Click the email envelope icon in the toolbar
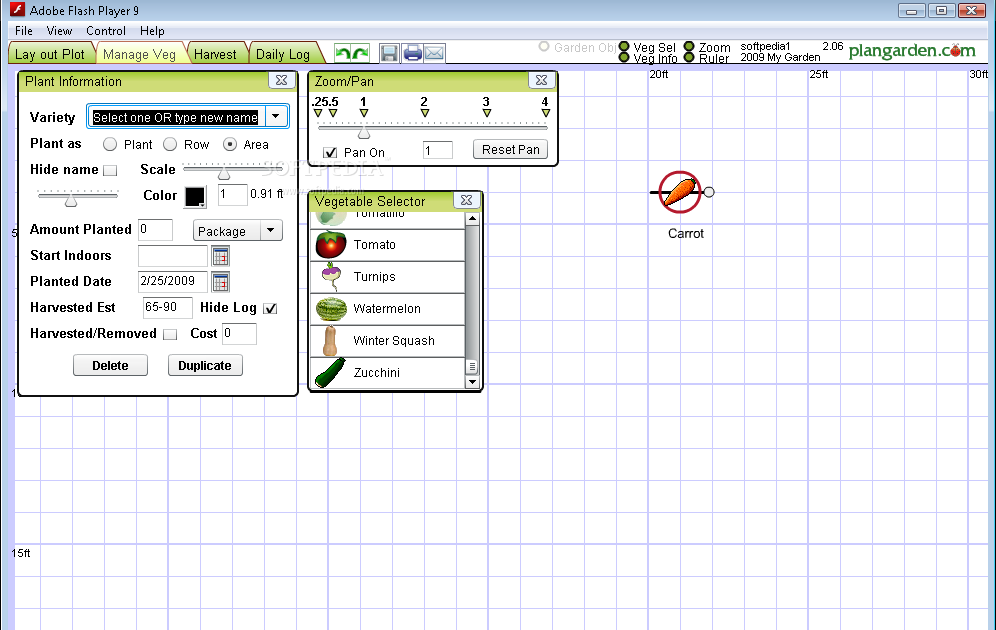This screenshot has height=630, width=996. click(x=433, y=53)
